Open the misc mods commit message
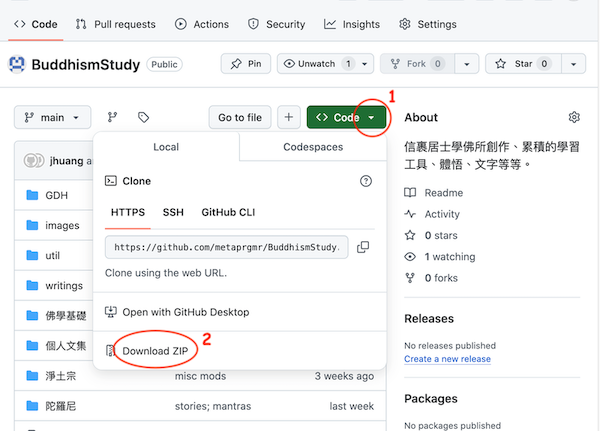This screenshot has height=431, width=600. pos(200,376)
